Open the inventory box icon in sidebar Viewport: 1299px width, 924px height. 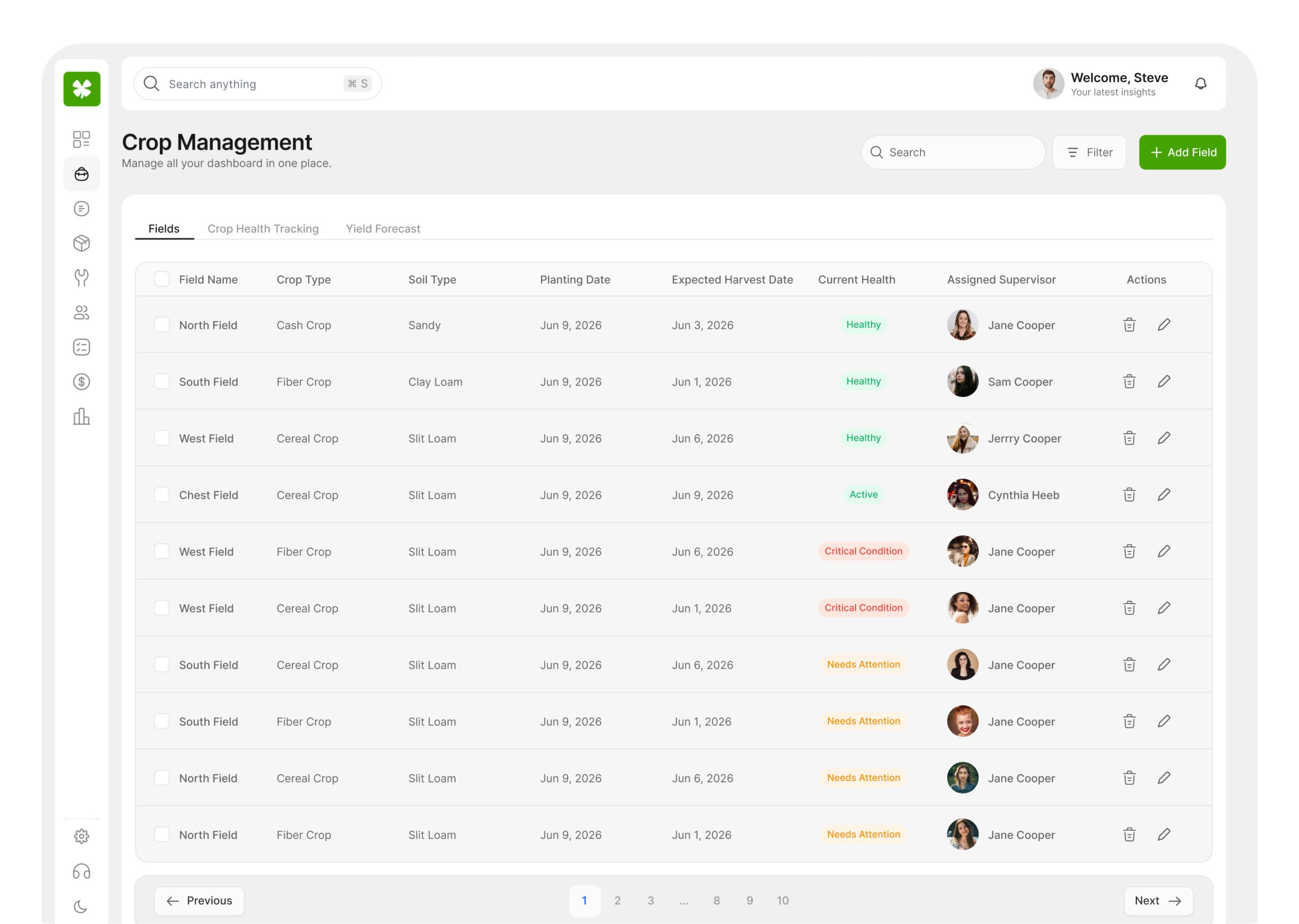[81, 244]
